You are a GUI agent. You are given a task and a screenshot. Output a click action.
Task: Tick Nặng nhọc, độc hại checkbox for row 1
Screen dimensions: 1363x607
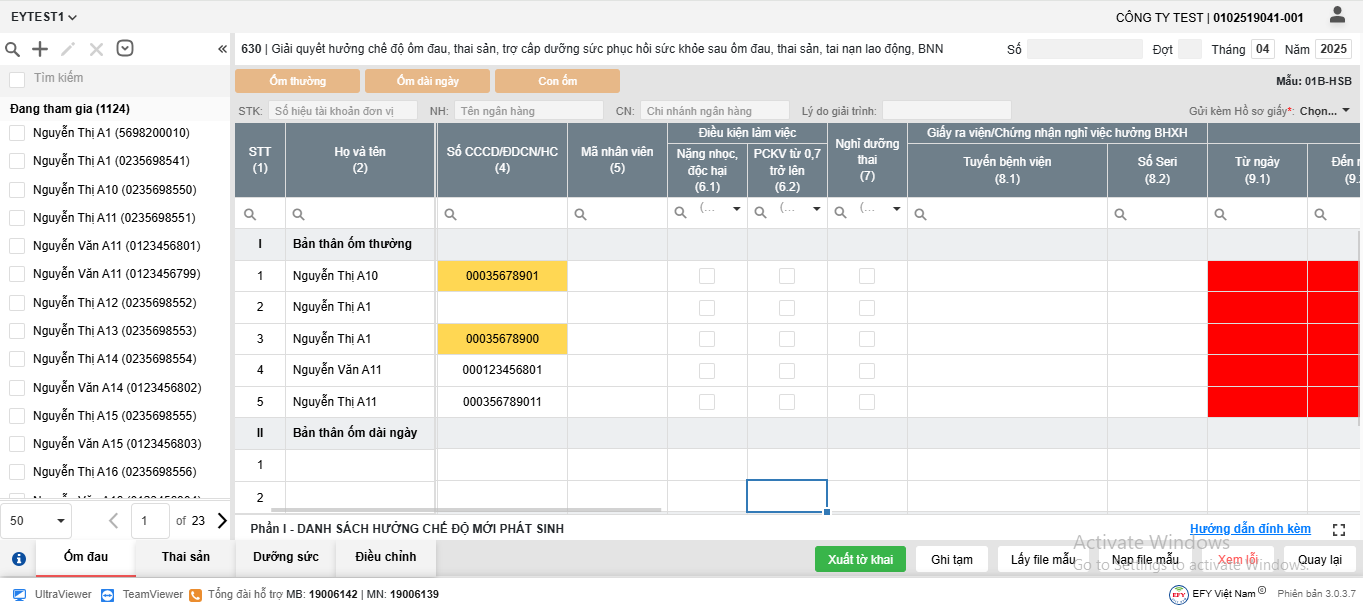[707, 276]
